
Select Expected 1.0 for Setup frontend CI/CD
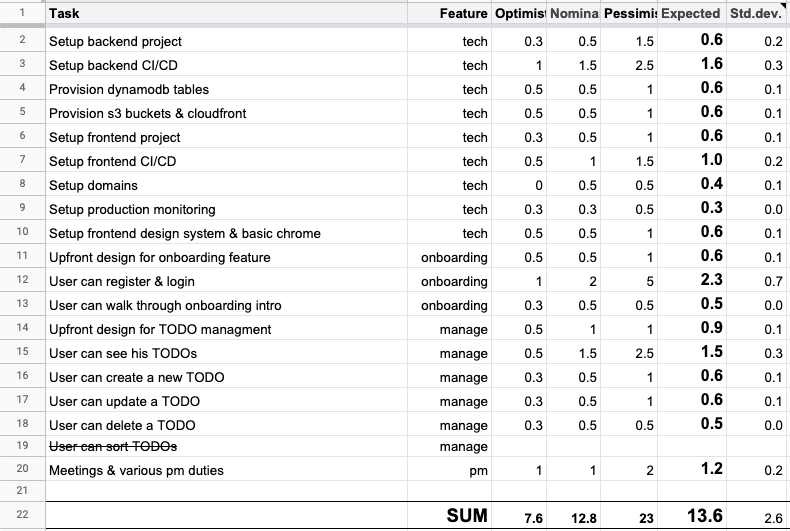pos(692,161)
